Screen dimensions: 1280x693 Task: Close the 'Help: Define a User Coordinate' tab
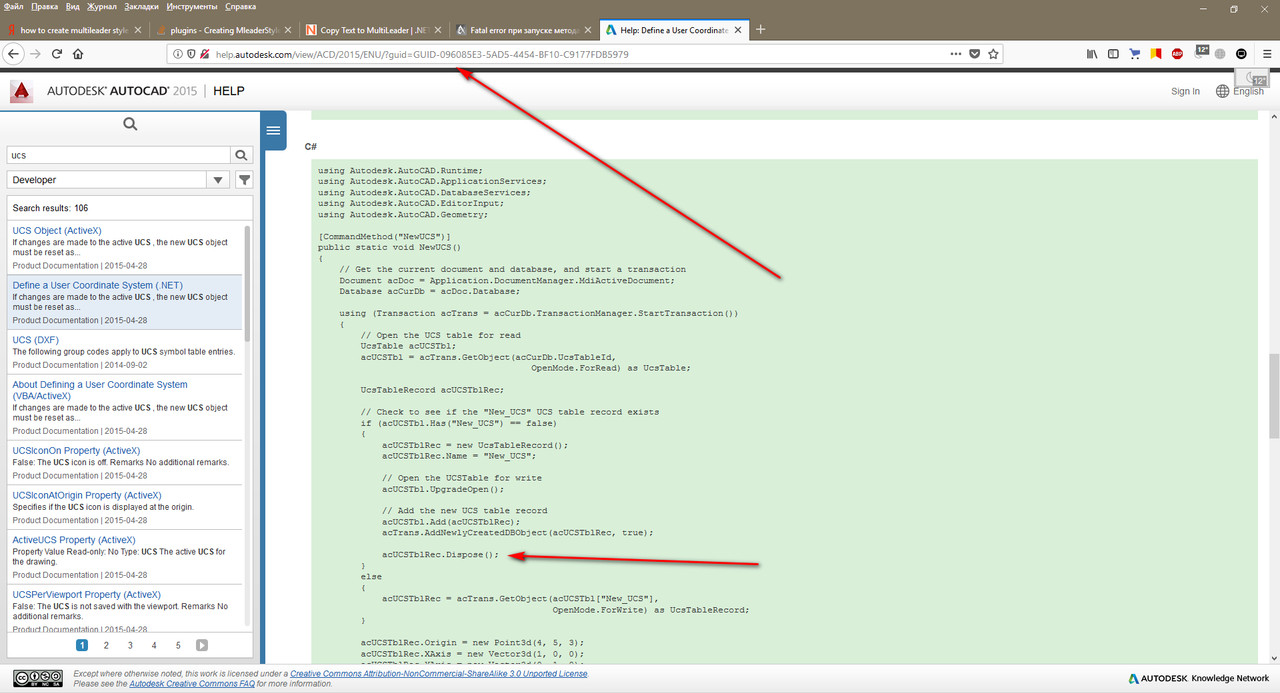coord(737,30)
